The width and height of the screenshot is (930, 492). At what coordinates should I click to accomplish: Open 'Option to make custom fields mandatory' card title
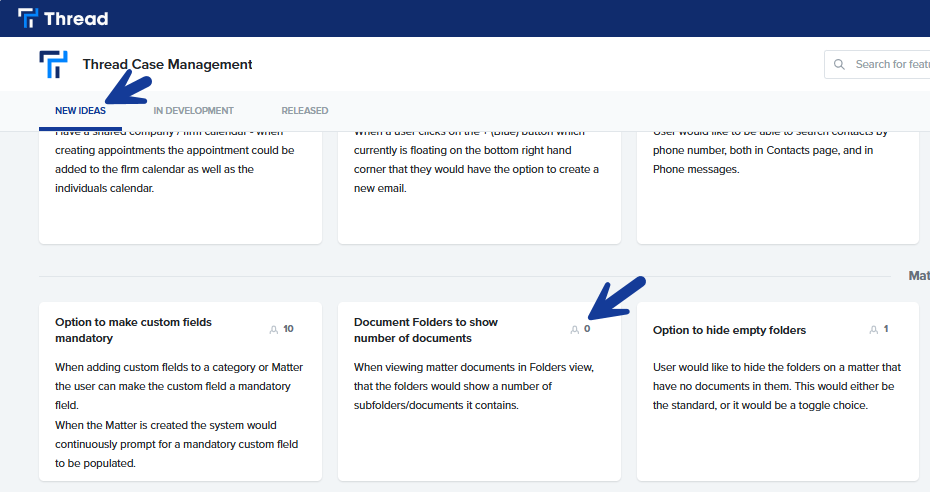pos(133,330)
